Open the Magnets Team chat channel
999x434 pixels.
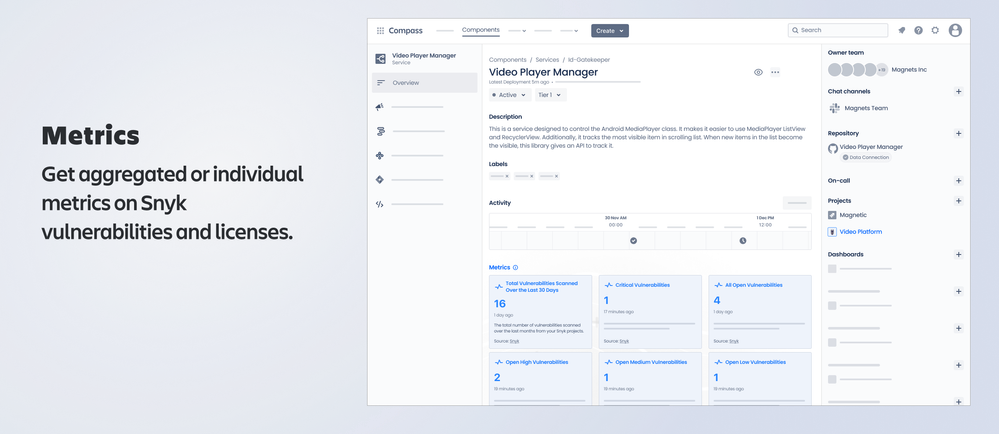pos(866,108)
